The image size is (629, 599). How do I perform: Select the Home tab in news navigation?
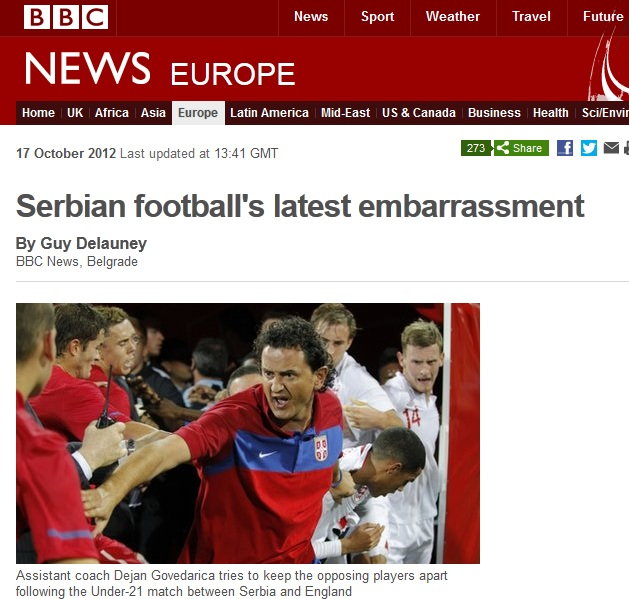(x=38, y=113)
